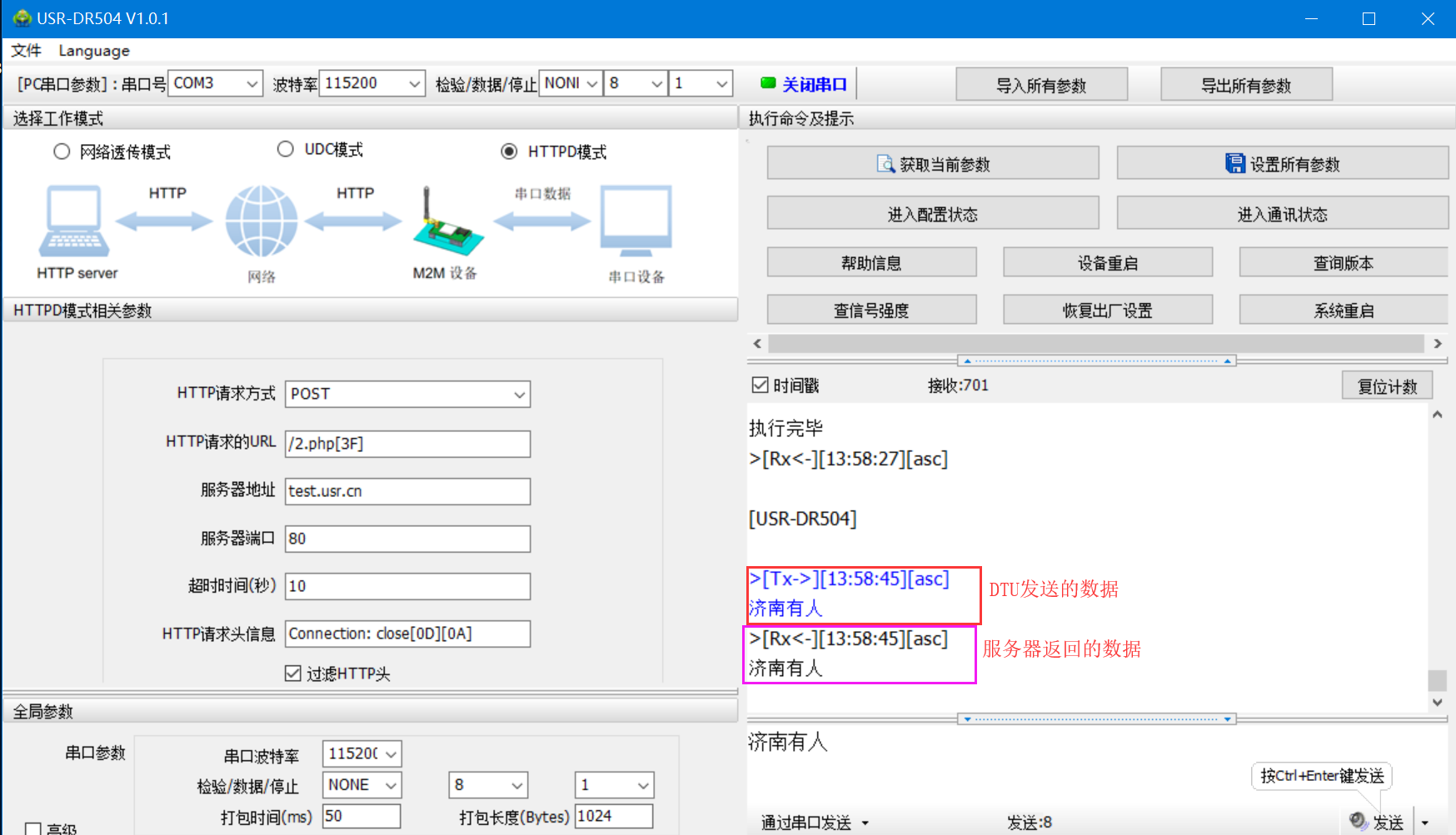Image resolution: width=1456 pixels, height=835 pixels.
Task: Click the network globe icon
Action: point(262,221)
